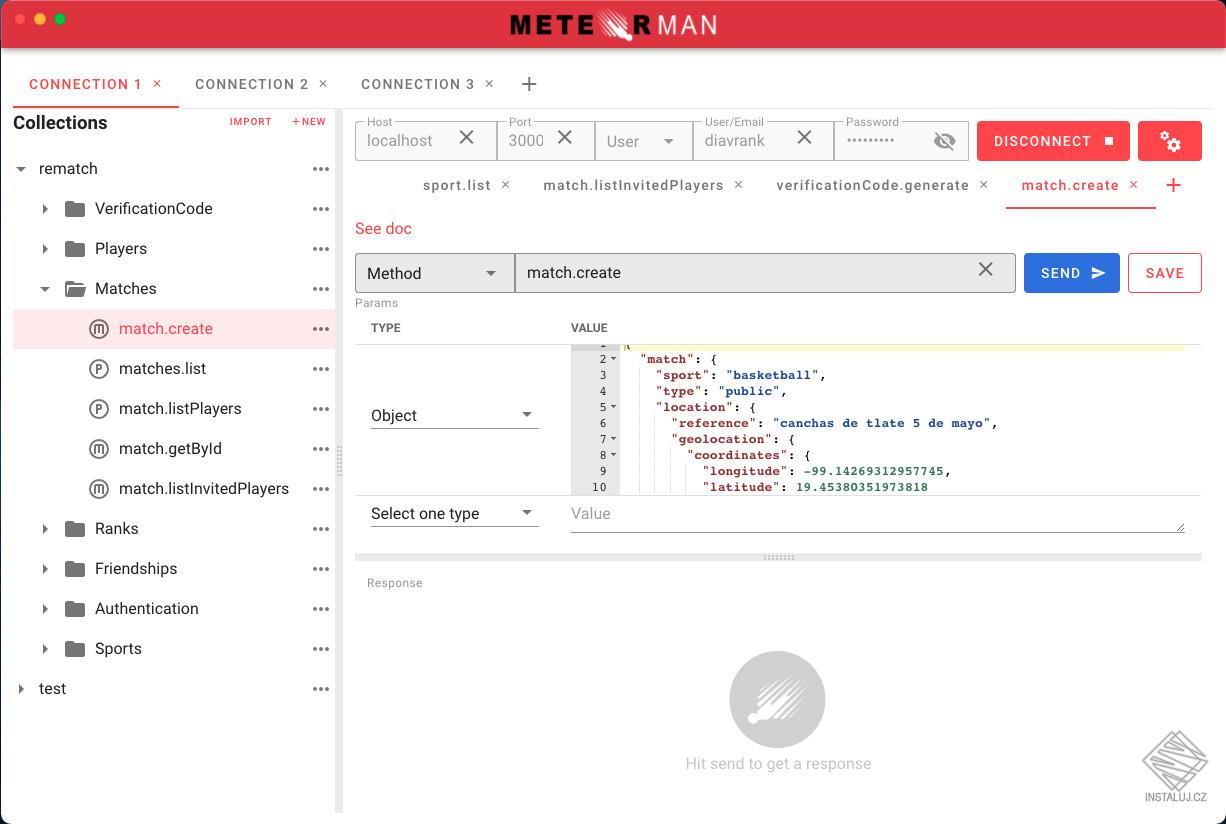Open more options for matches.list item

pos(321,369)
